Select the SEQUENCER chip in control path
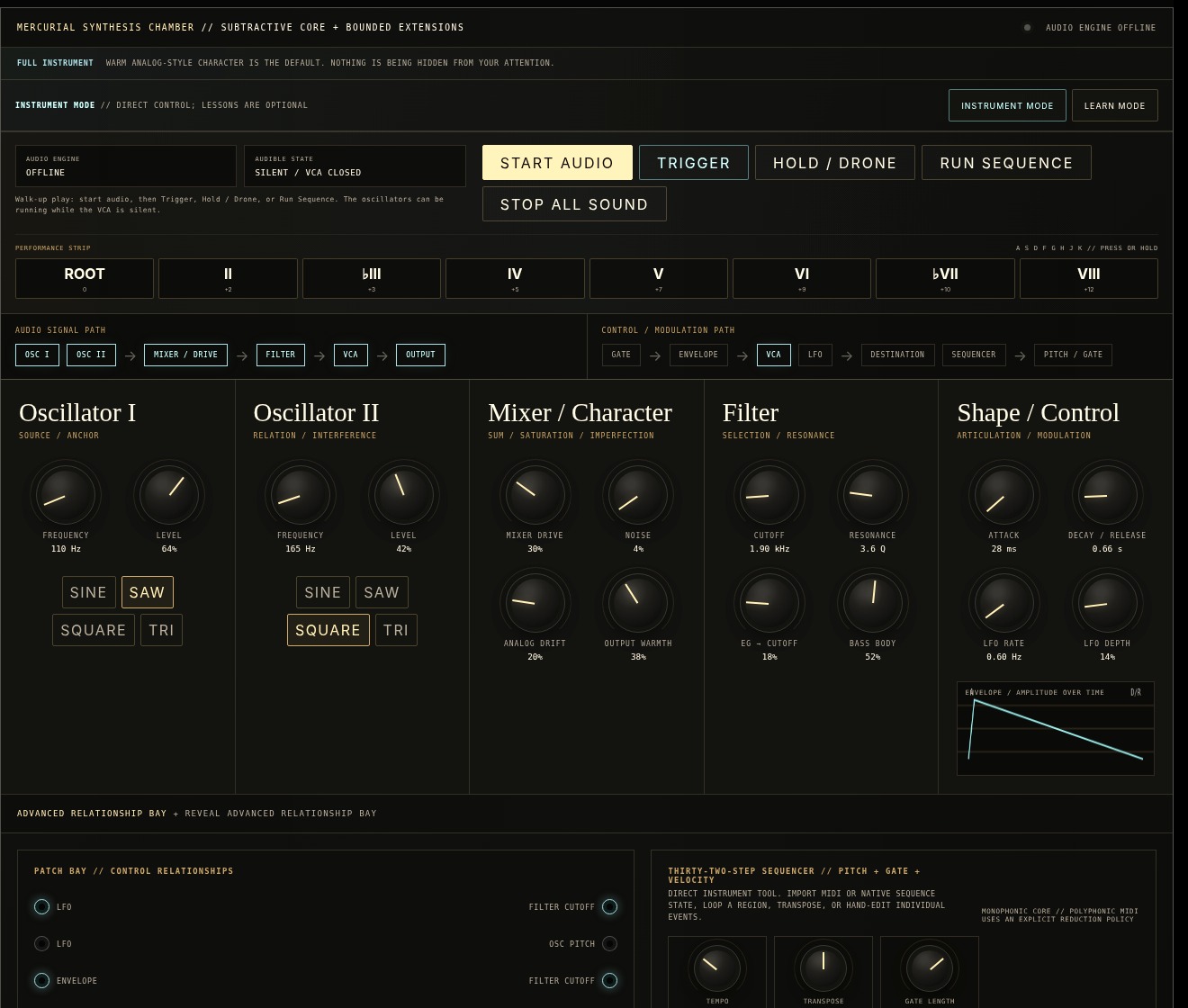Screen dimensions: 1188x1008 [974, 355]
